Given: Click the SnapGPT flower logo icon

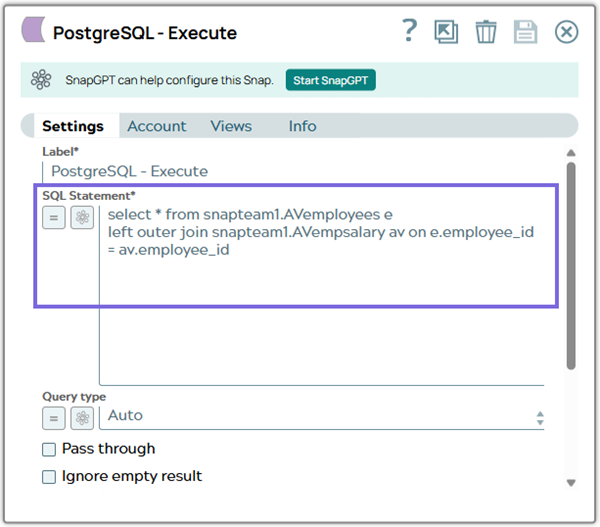Looking at the screenshot, I should tap(41, 80).
